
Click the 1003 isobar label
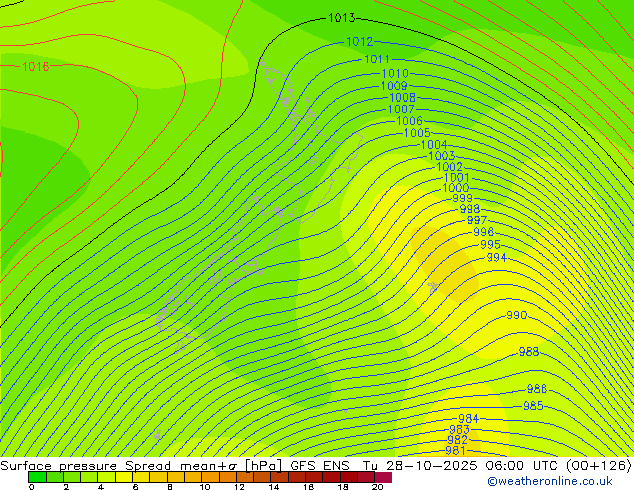pos(442,156)
